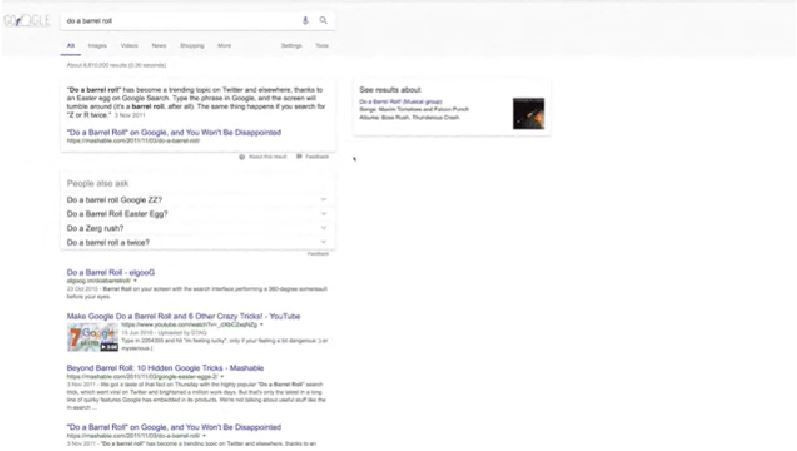Image resolution: width=797 pixels, height=451 pixels.
Task: Click the results count text 'About ... results'
Action: pyautogui.click(x=116, y=66)
